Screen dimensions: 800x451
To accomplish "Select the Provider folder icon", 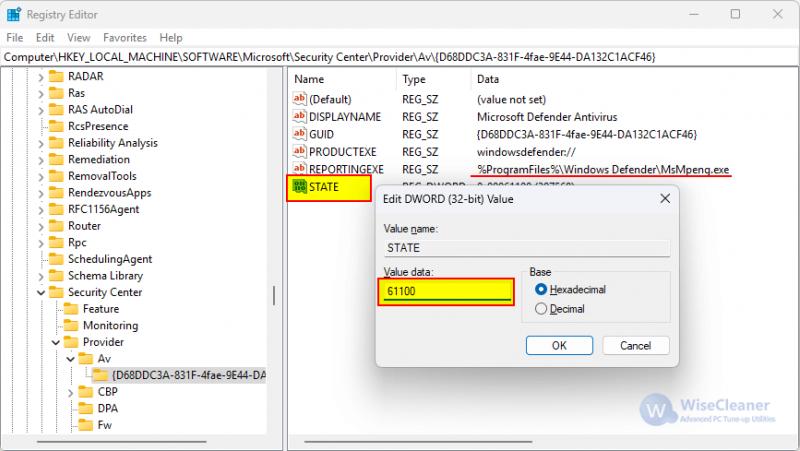I will 71,342.
